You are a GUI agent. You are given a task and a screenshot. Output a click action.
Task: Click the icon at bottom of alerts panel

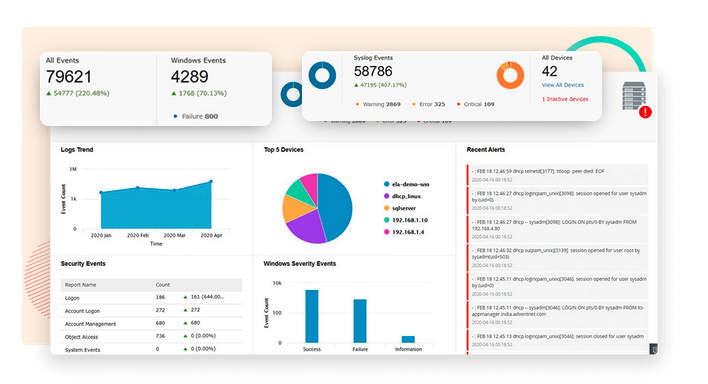tap(653, 349)
